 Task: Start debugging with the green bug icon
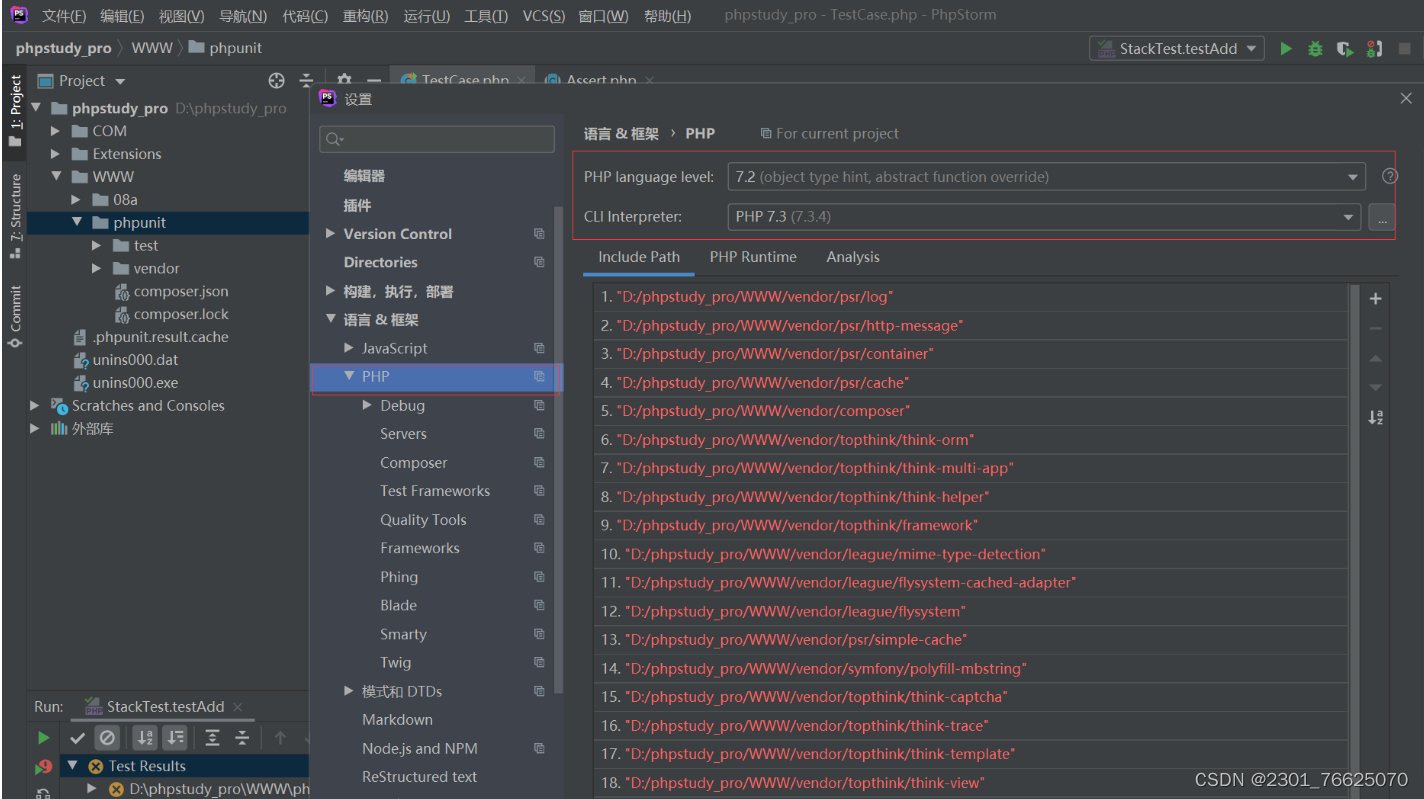(x=1315, y=48)
